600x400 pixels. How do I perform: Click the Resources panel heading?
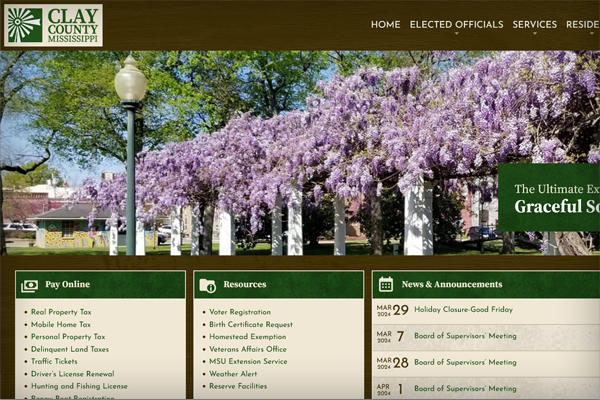click(x=245, y=284)
